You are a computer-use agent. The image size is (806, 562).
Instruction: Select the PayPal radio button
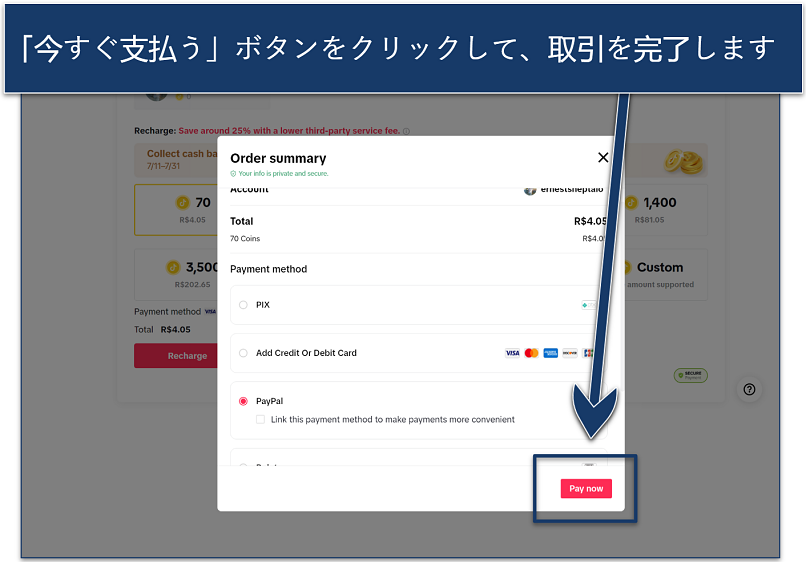pos(243,401)
